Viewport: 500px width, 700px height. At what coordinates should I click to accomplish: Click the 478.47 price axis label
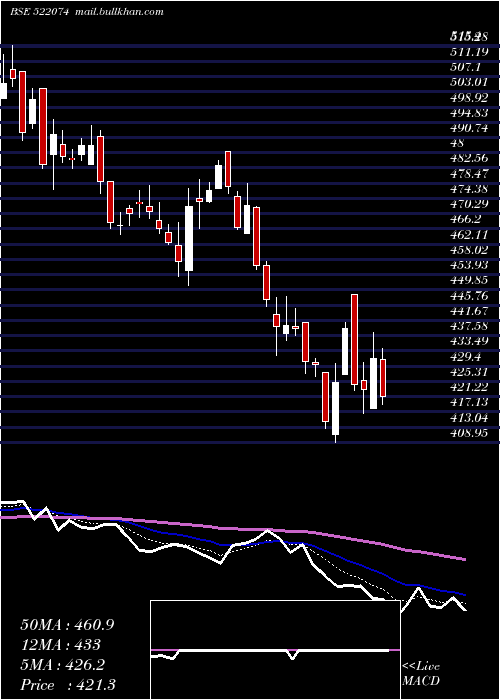468,173
